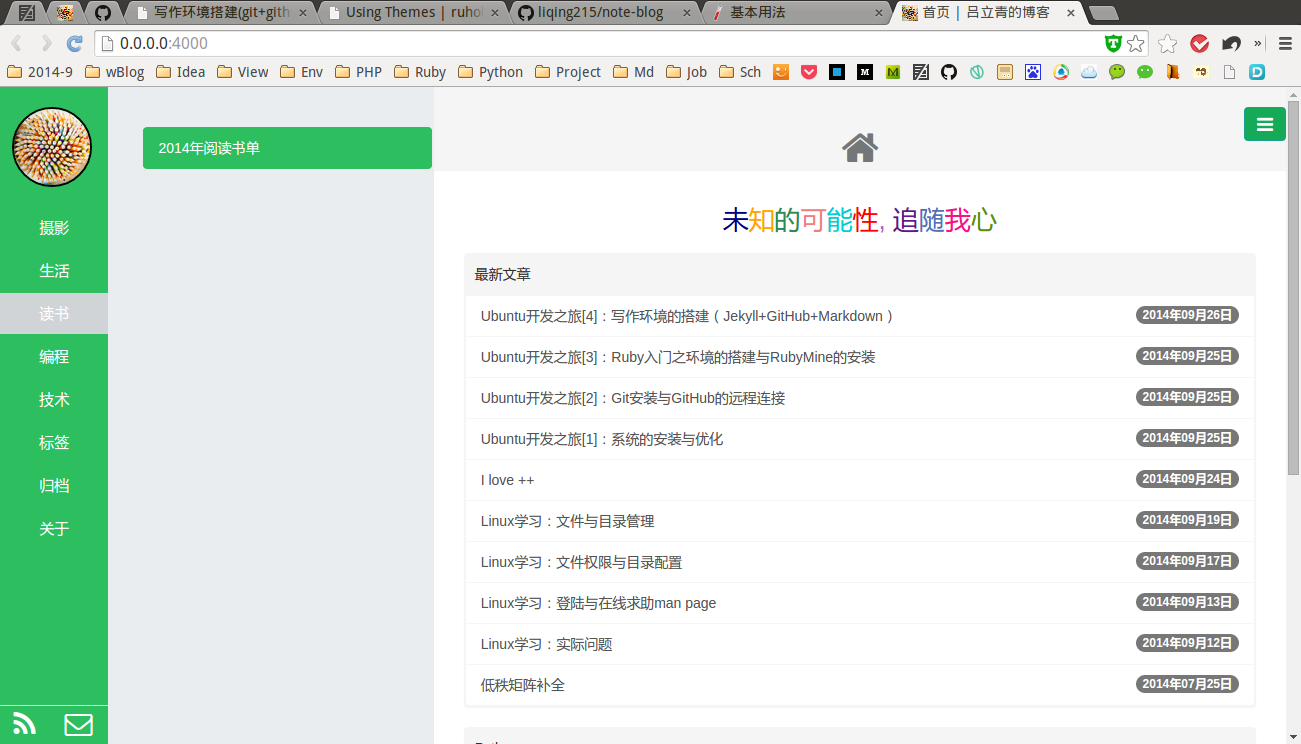This screenshot has height=744, width=1301.
Task: Click the 2014年阅读书单 green submenu button
Action: click(x=287, y=148)
